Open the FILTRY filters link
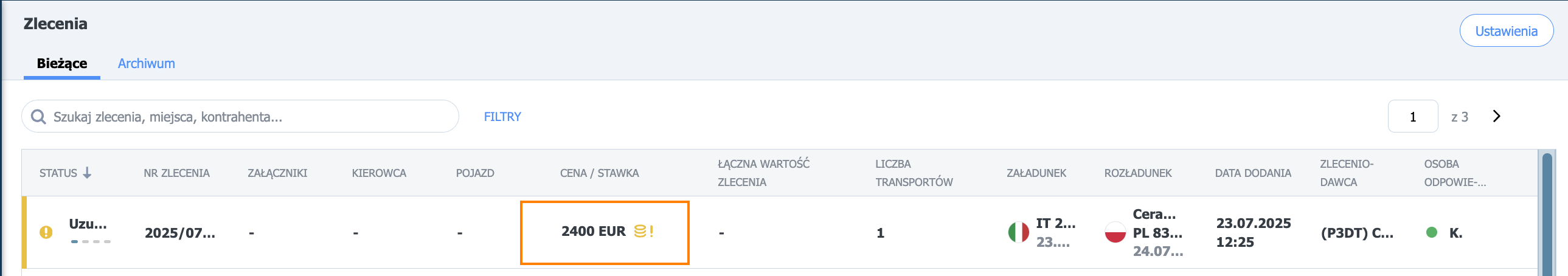The image size is (1568, 276). pos(502,116)
